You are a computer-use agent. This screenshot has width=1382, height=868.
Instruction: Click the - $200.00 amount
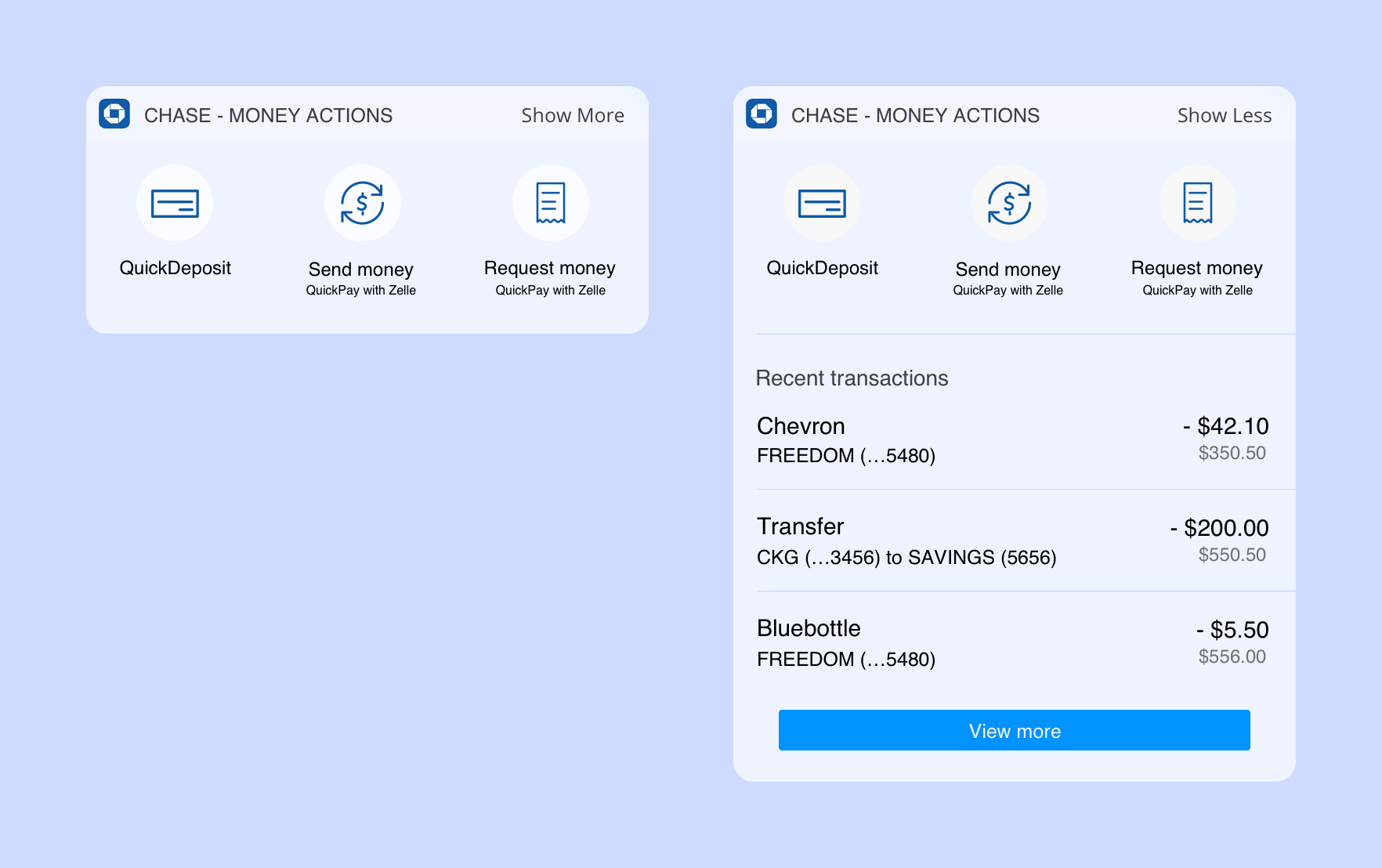(1220, 528)
